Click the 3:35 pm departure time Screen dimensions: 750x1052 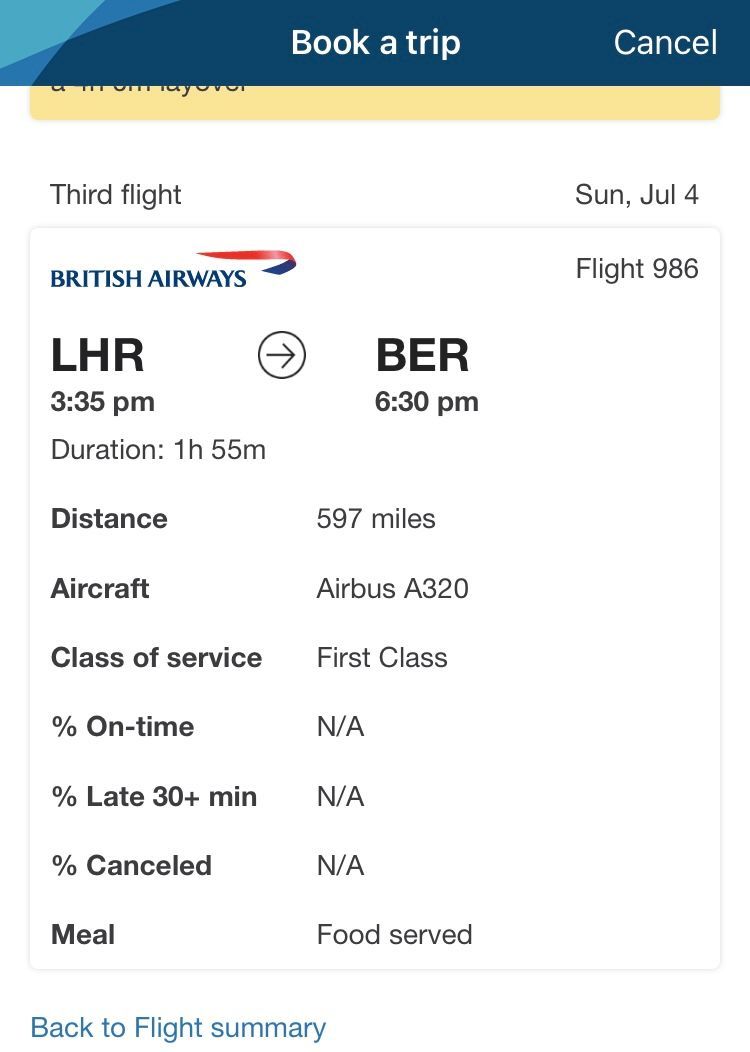click(x=103, y=402)
